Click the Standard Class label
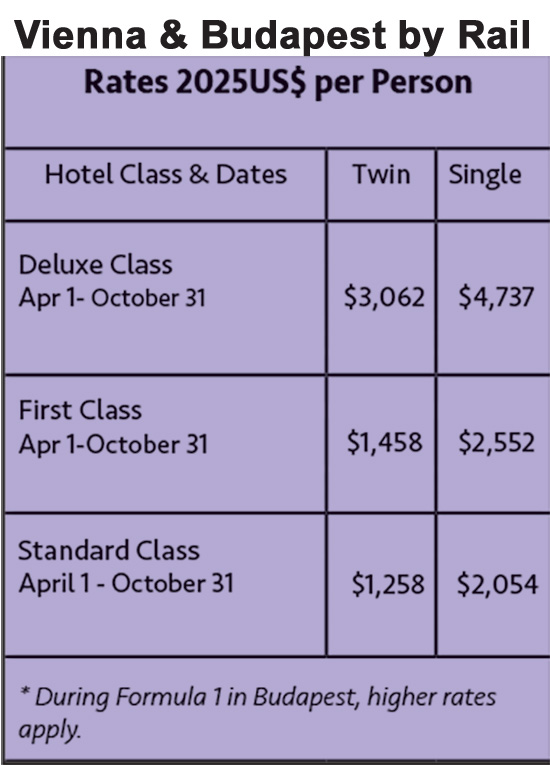 tap(109, 550)
